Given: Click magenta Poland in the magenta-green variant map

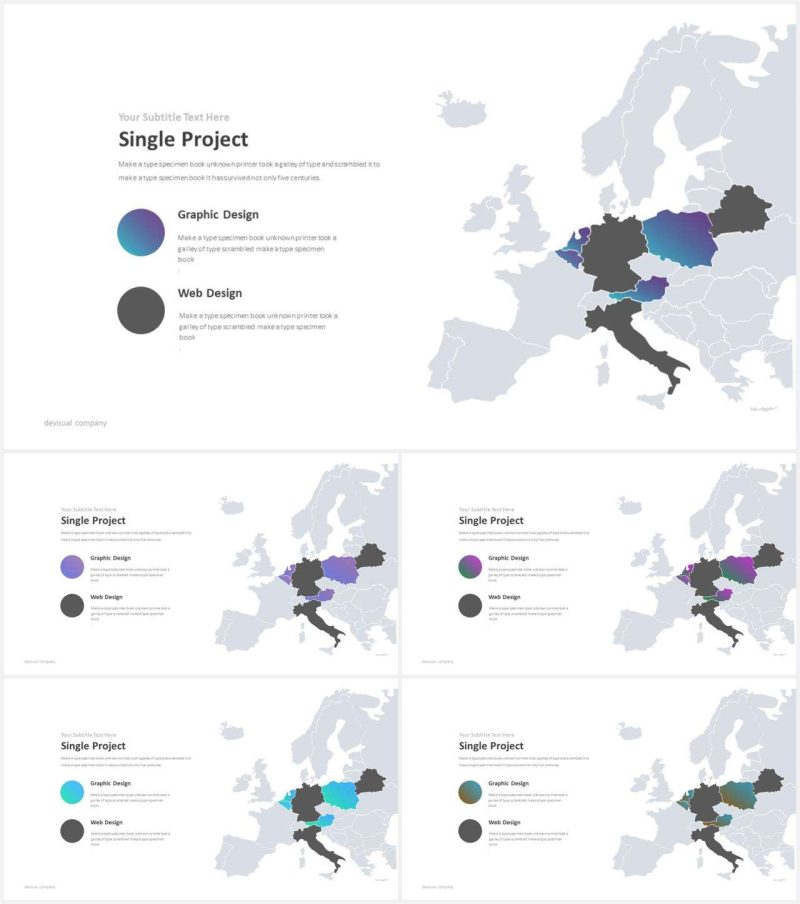Looking at the screenshot, I should pyautogui.click(x=738, y=569).
